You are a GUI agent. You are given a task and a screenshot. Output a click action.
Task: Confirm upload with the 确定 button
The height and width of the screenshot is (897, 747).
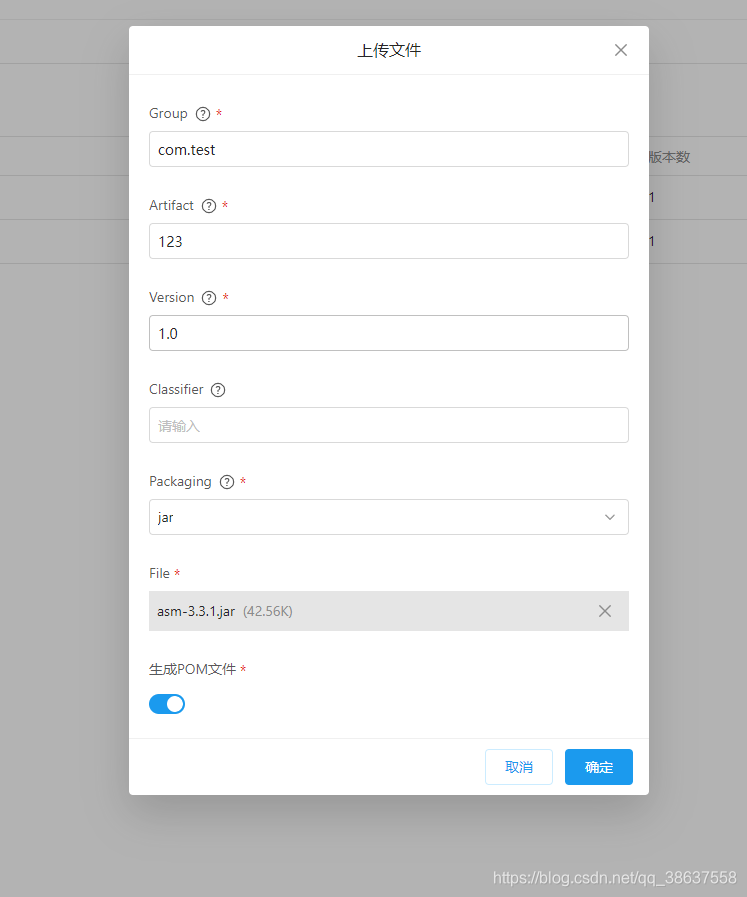click(599, 767)
